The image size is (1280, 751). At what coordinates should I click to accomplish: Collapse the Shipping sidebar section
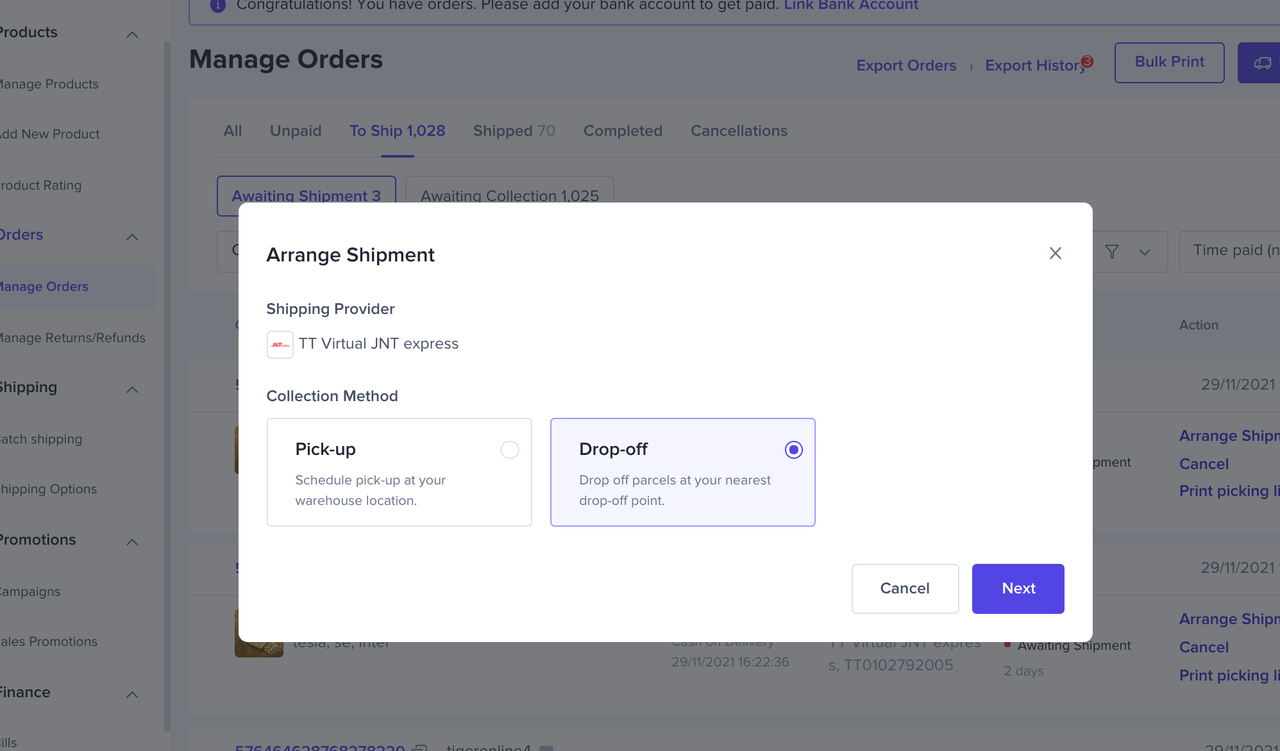pos(132,389)
